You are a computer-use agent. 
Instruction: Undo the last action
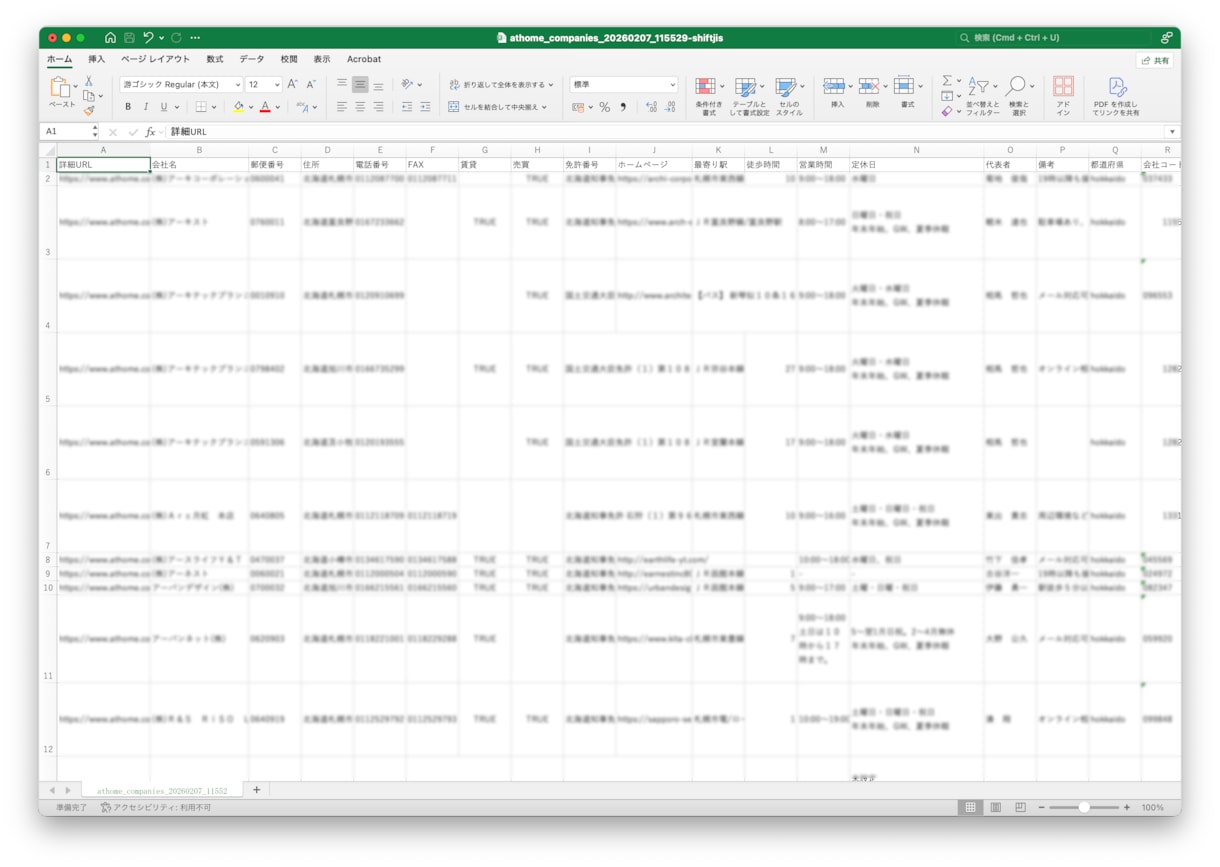point(148,38)
